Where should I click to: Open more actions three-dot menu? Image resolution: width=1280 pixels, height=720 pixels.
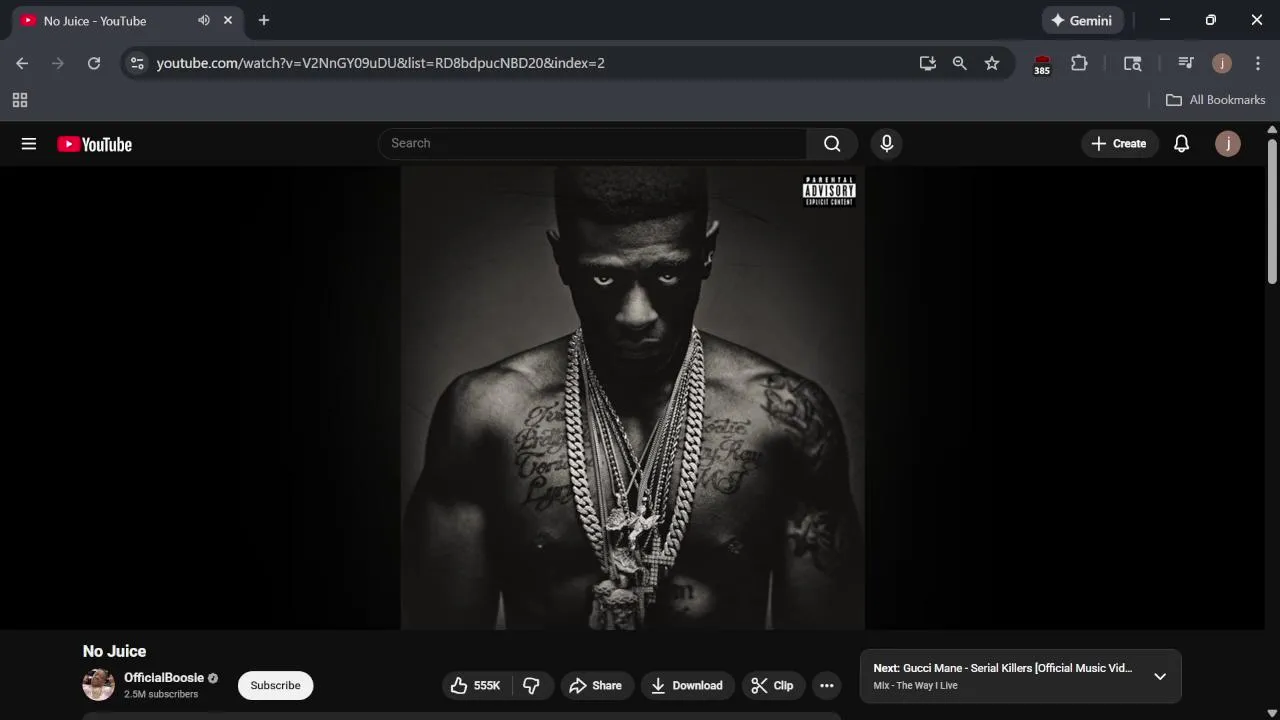(x=827, y=685)
